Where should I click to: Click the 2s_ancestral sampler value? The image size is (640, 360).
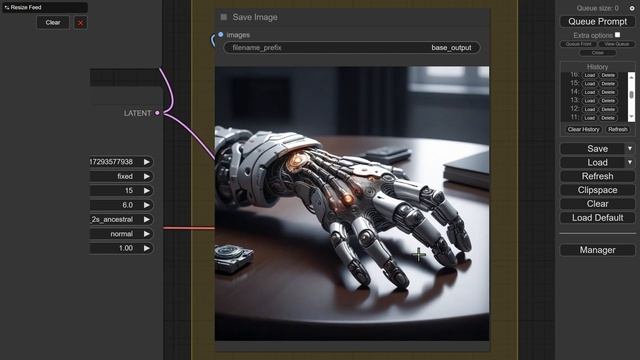(112, 220)
